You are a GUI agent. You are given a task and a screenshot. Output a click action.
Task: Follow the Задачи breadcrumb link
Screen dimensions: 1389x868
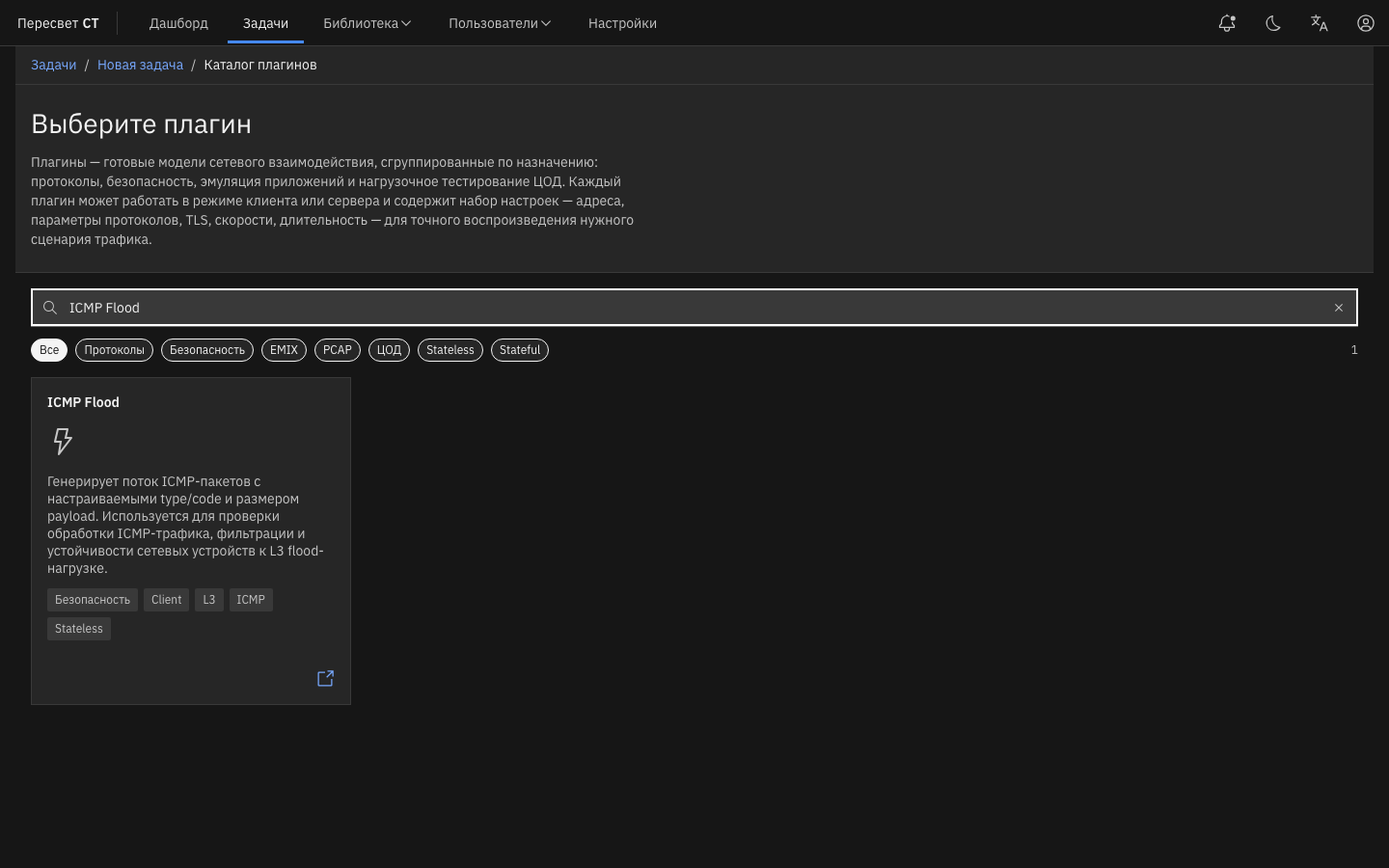[x=53, y=65]
